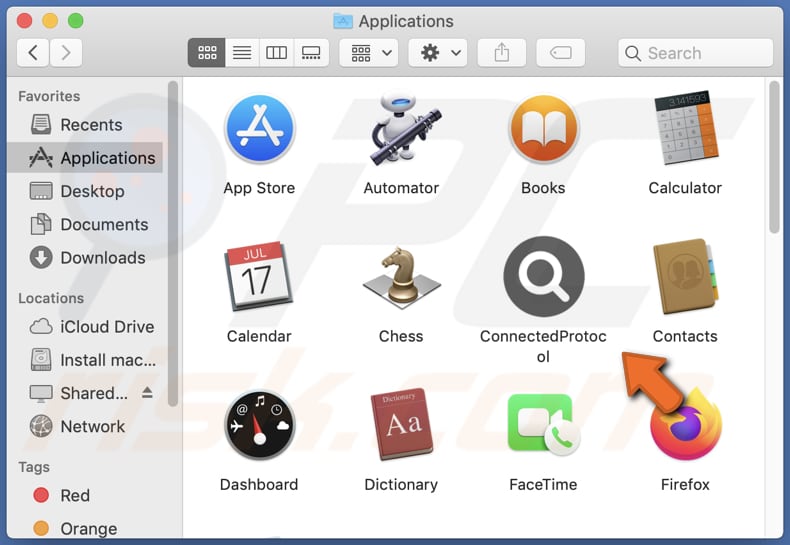Eject the Shared... volume
Screen dimensions: 790x545
[147, 392]
